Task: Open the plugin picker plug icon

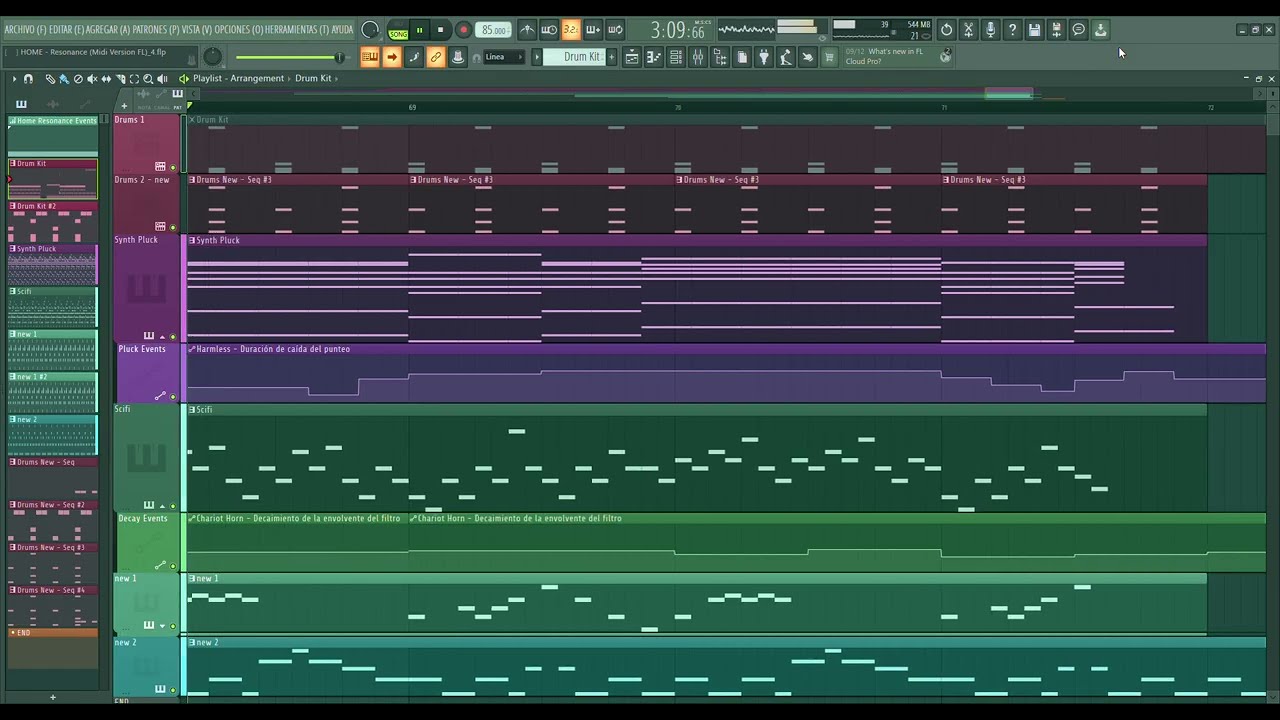Action: click(764, 57)
